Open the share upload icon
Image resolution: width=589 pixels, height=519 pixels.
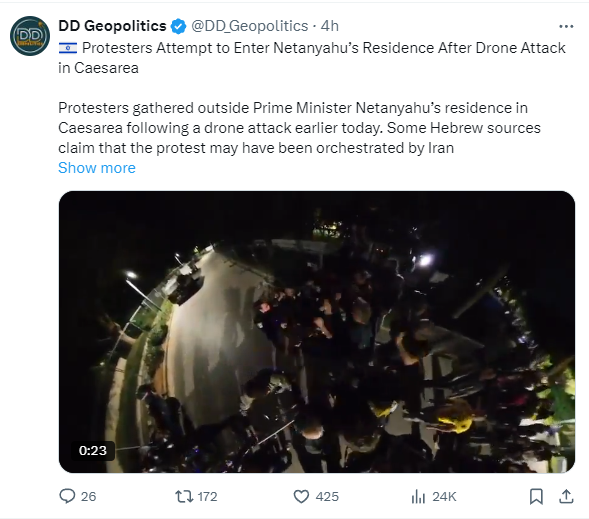click(566, 496)
